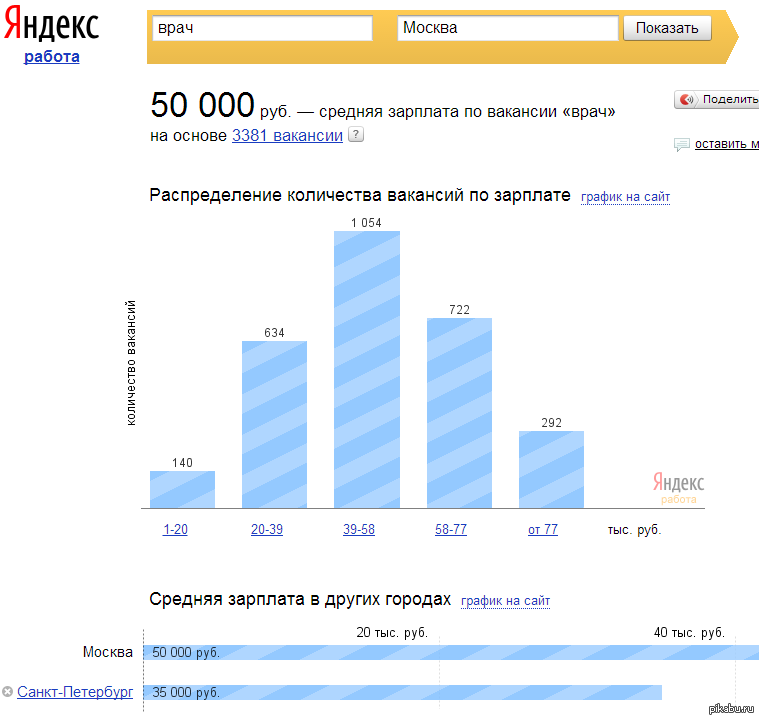Click the Москва row label in cities chart
759x720 pixels.
tap(107, 652)
